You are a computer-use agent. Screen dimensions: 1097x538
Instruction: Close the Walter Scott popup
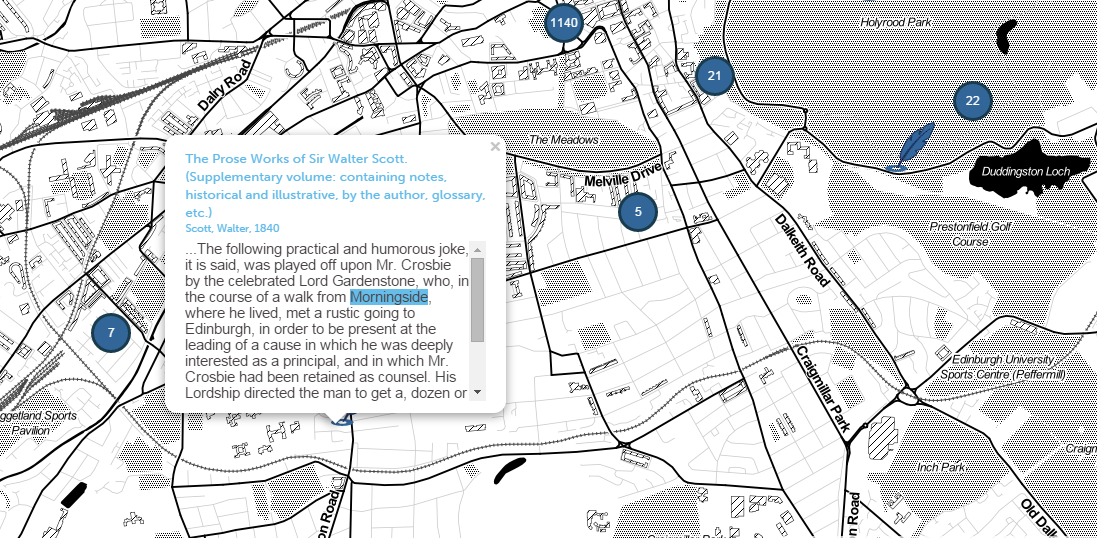(x=495, y=147)
